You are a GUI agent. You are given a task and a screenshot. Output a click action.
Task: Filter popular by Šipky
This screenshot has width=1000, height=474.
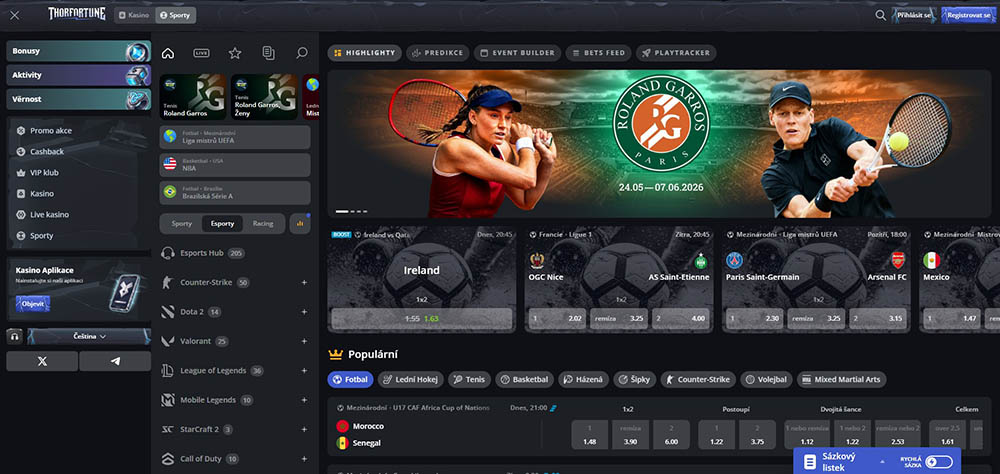pyautogui.click(x=635, y=380)
